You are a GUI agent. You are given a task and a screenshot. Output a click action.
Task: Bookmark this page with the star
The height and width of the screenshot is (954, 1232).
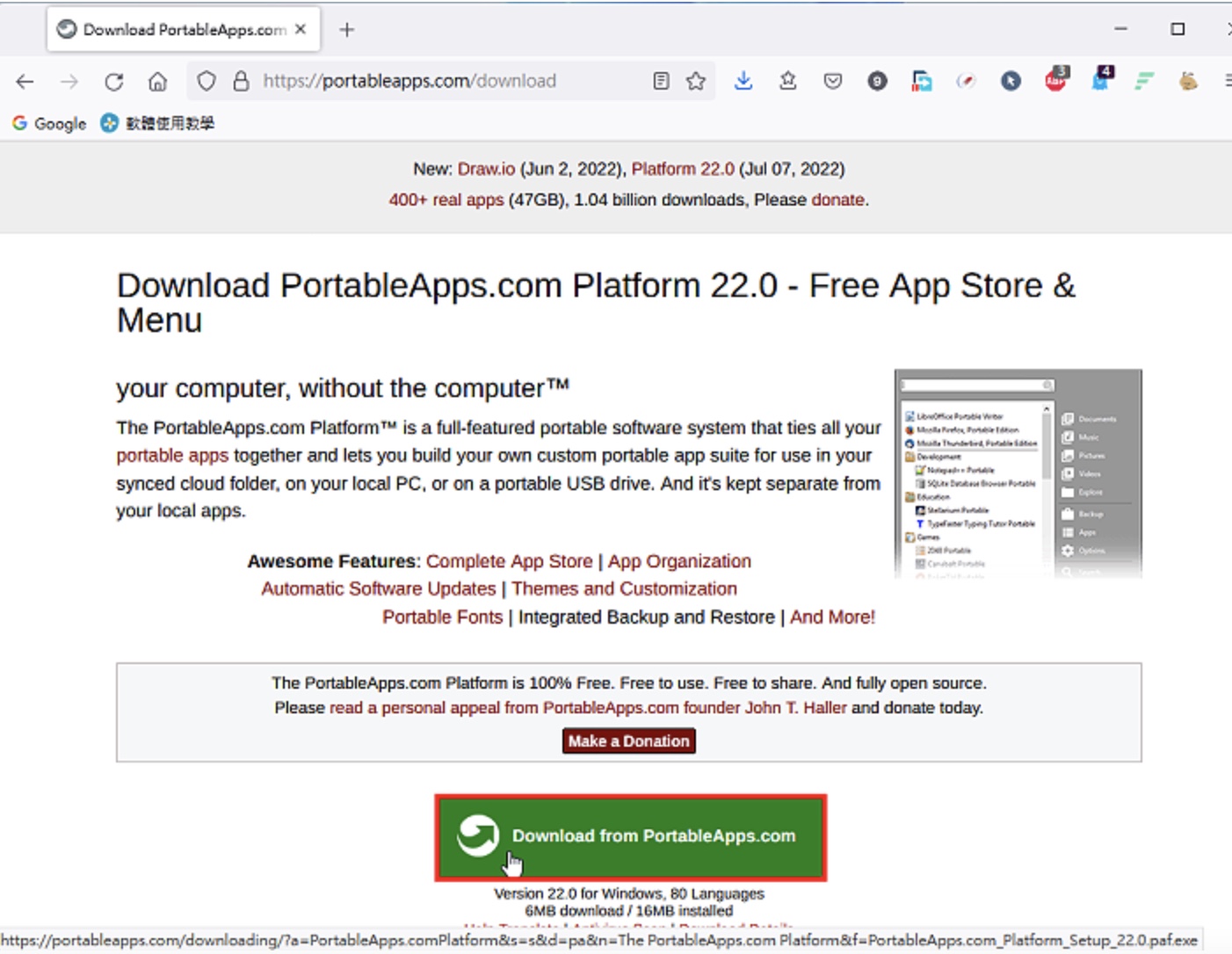696,82
